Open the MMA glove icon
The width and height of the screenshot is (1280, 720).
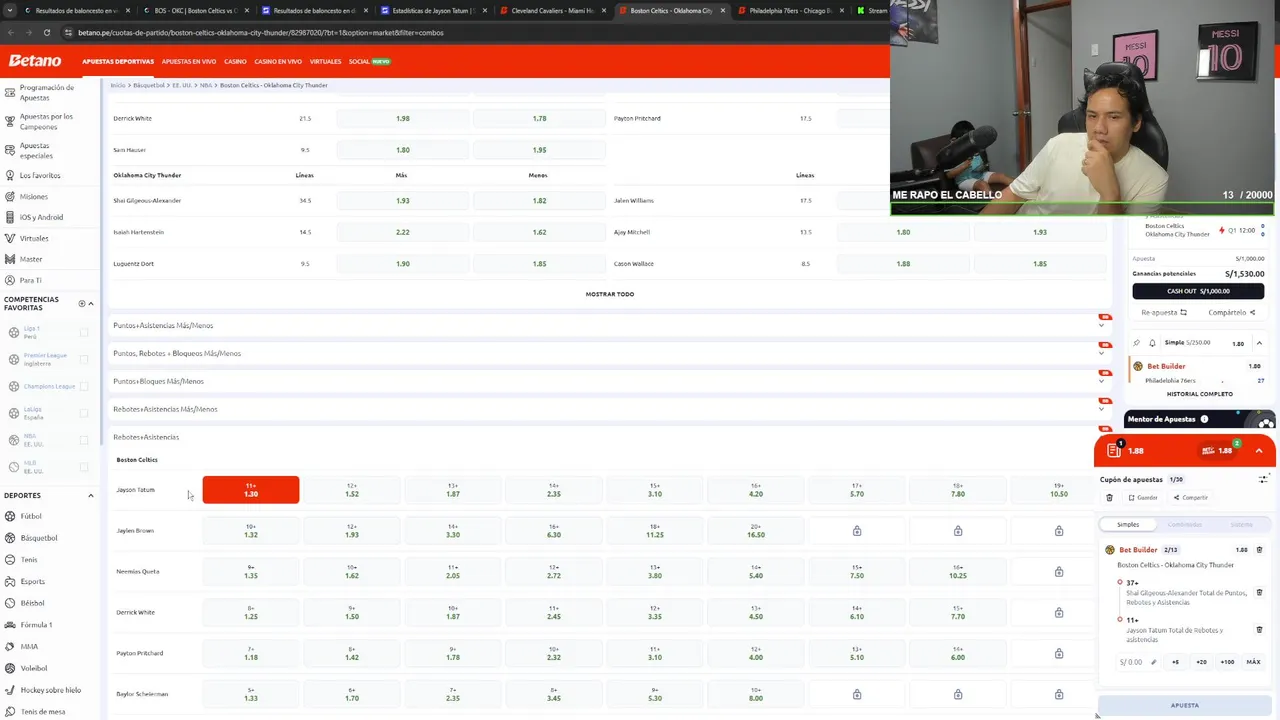point(10,647)
